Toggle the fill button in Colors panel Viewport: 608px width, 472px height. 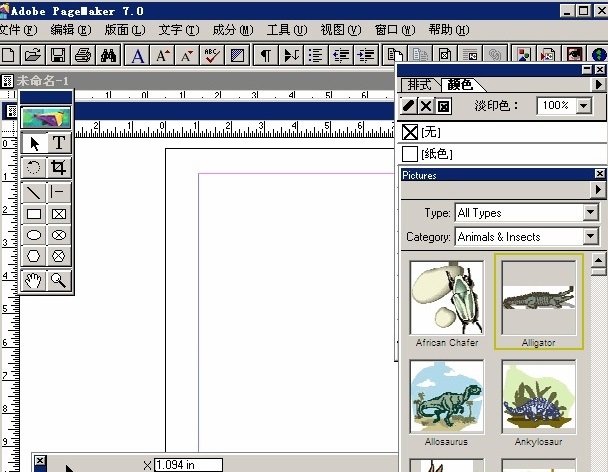pos(427,106)
